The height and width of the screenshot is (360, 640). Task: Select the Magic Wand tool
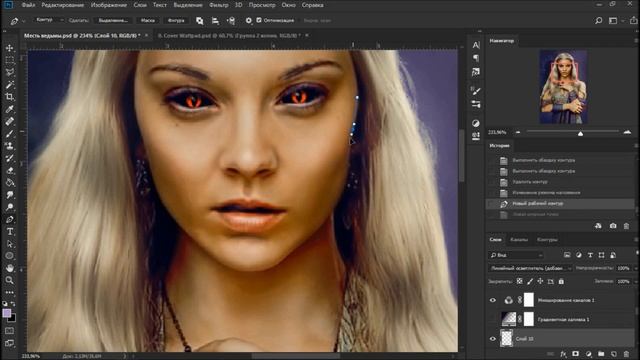9,85
